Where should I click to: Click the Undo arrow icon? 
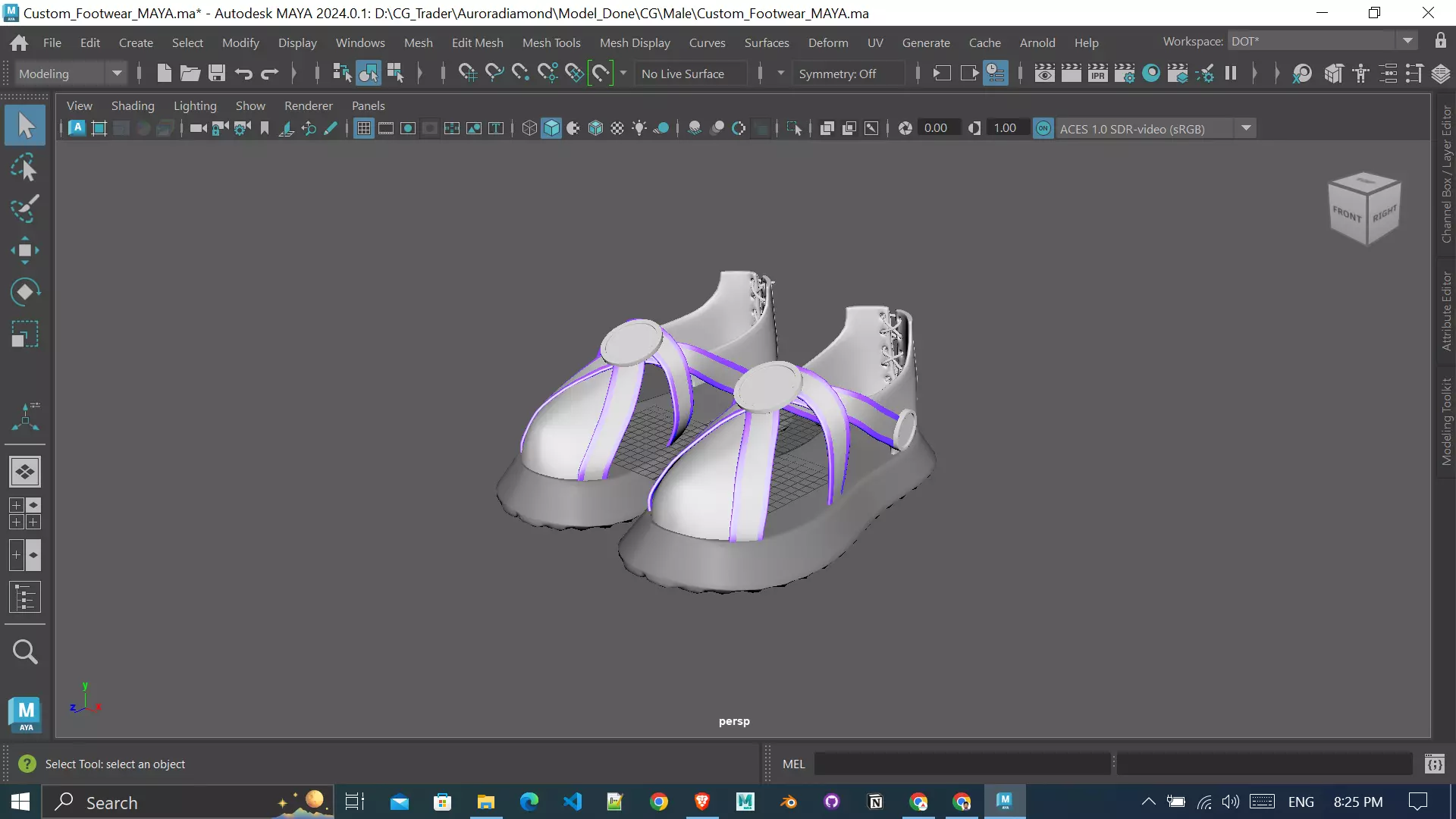(243, 74)
